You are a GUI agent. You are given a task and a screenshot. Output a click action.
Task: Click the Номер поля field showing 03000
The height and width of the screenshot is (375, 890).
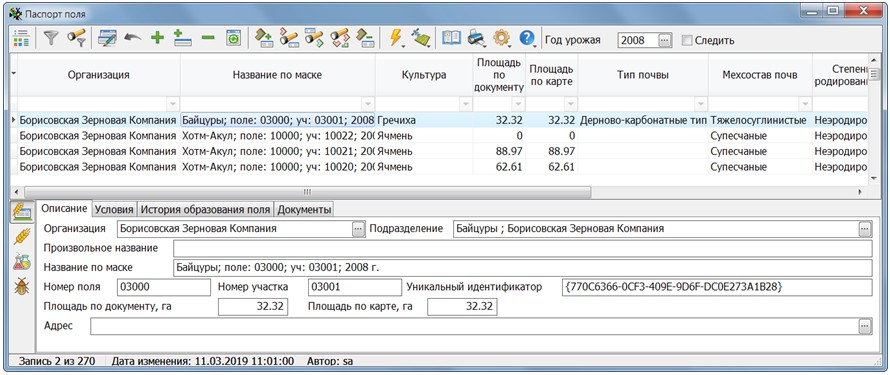point(163,287)
